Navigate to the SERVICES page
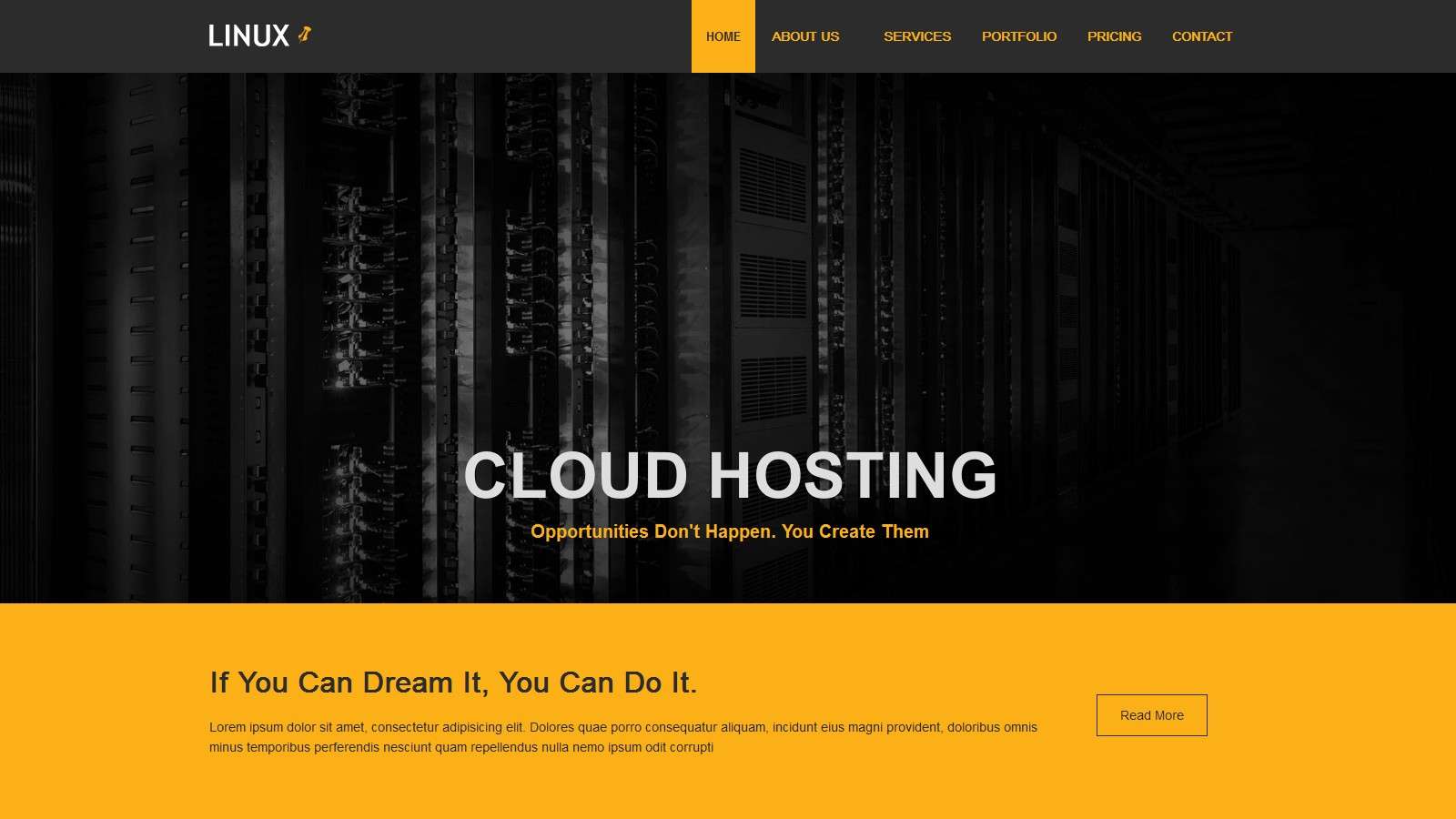Viewport: 1456px width, 819px height. tap(916, 36)
